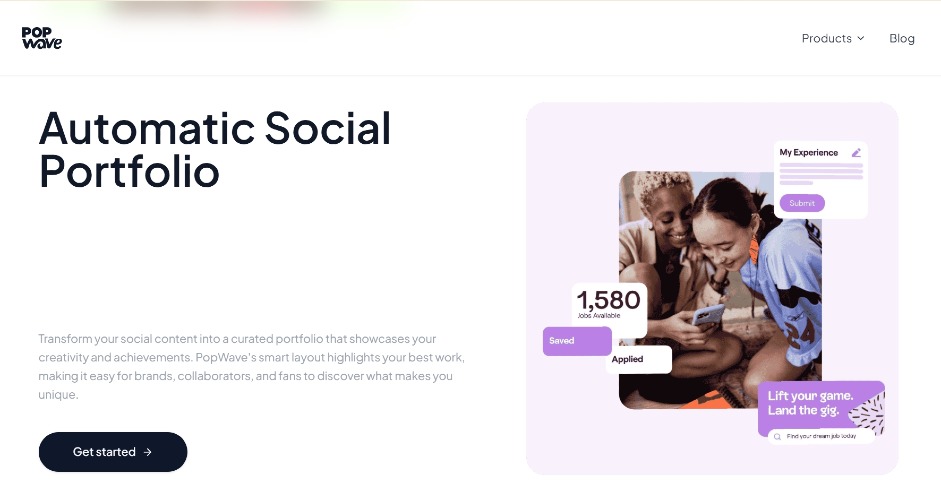Click the description paragraph about PopWave's smart layout
The width and height of the screenshot is (941, 500).
pyautogui.click(x=250, y=367)
